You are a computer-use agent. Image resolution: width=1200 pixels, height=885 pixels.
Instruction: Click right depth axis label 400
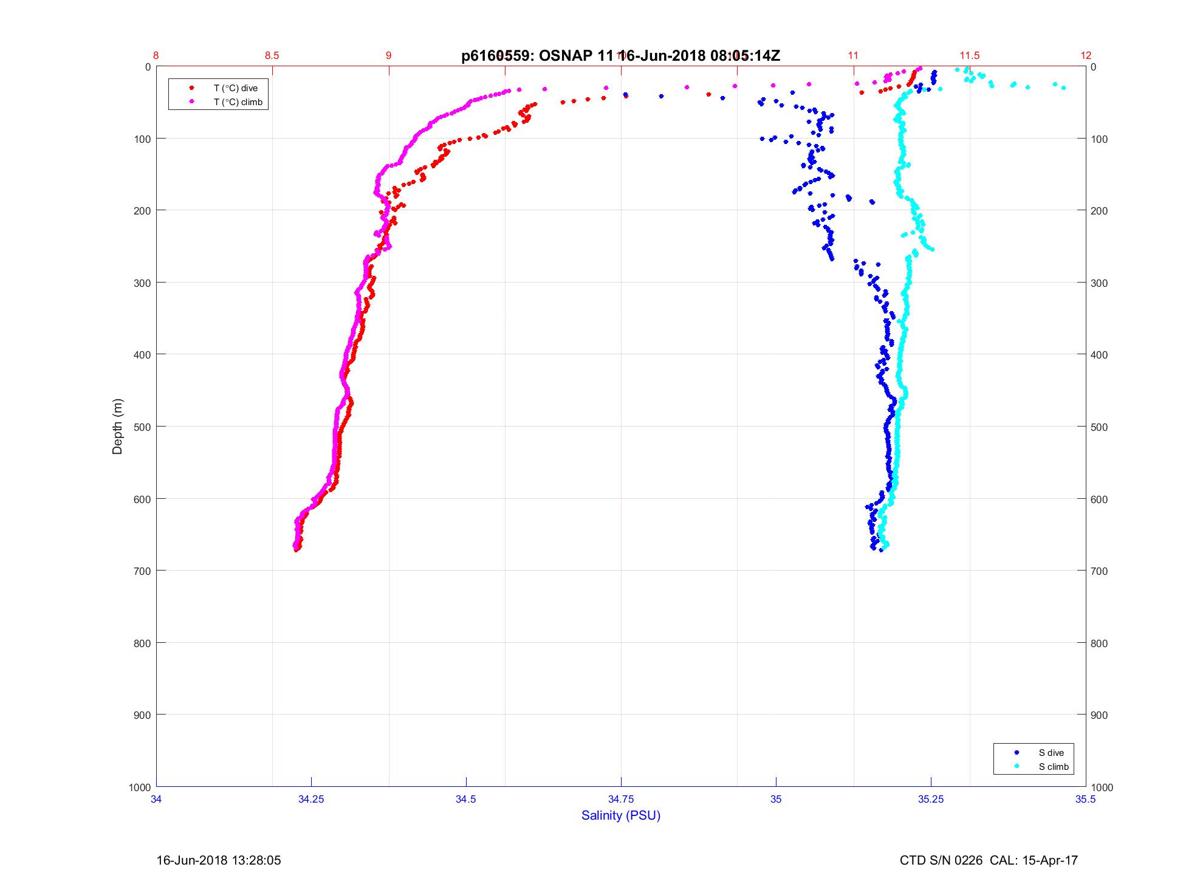click(x=1100, y=355)
